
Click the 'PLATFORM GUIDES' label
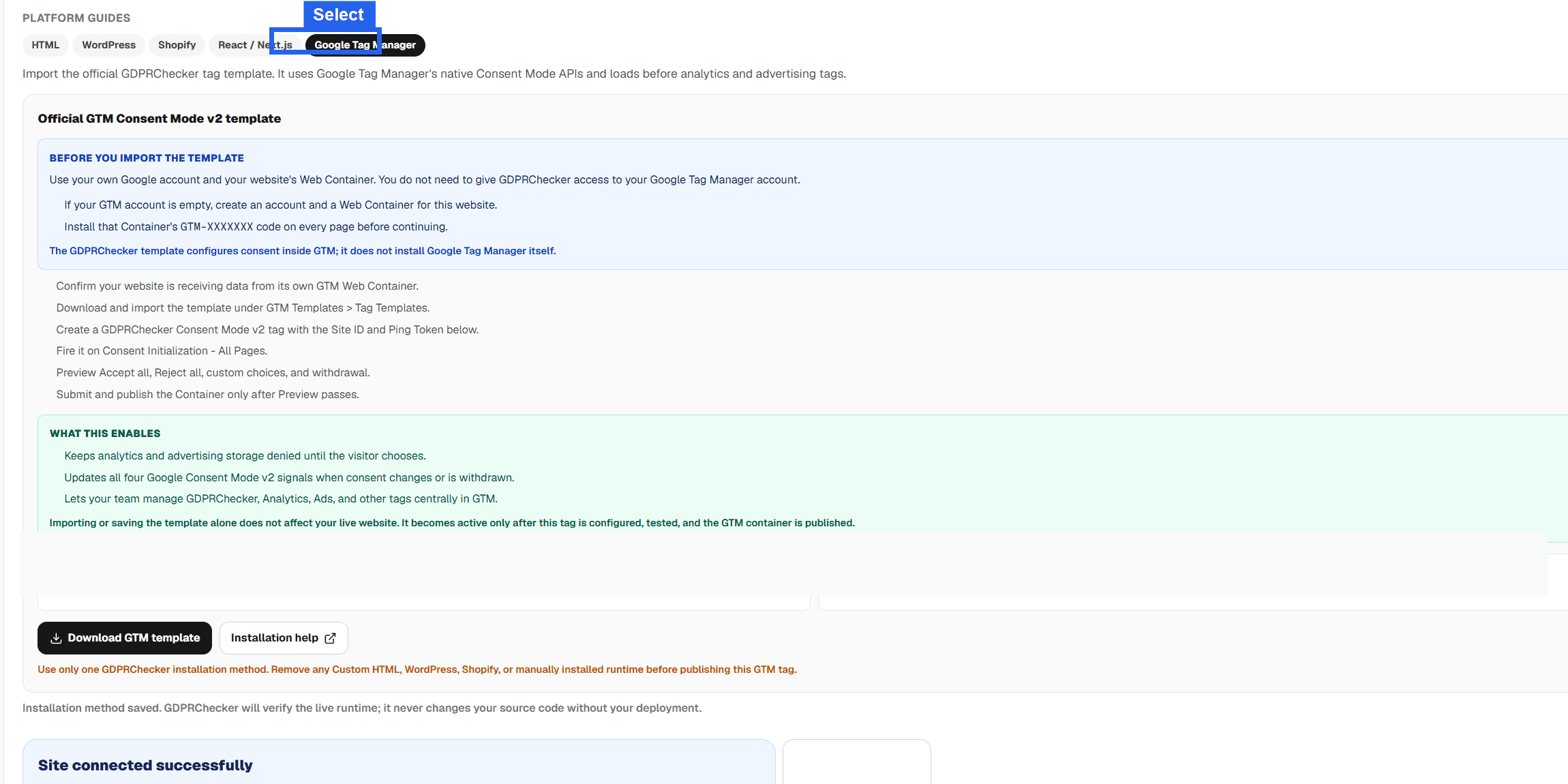tap(76, 18)
